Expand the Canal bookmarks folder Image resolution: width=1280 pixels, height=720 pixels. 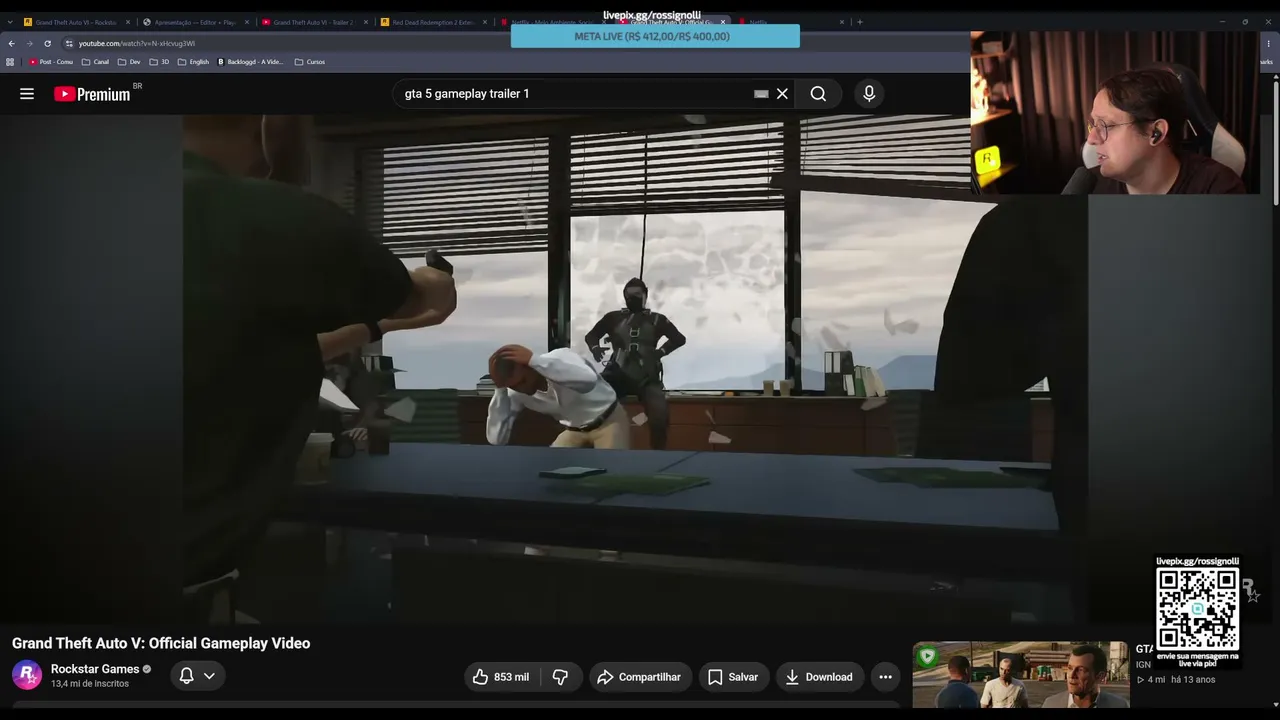click(x=96, y=62)
